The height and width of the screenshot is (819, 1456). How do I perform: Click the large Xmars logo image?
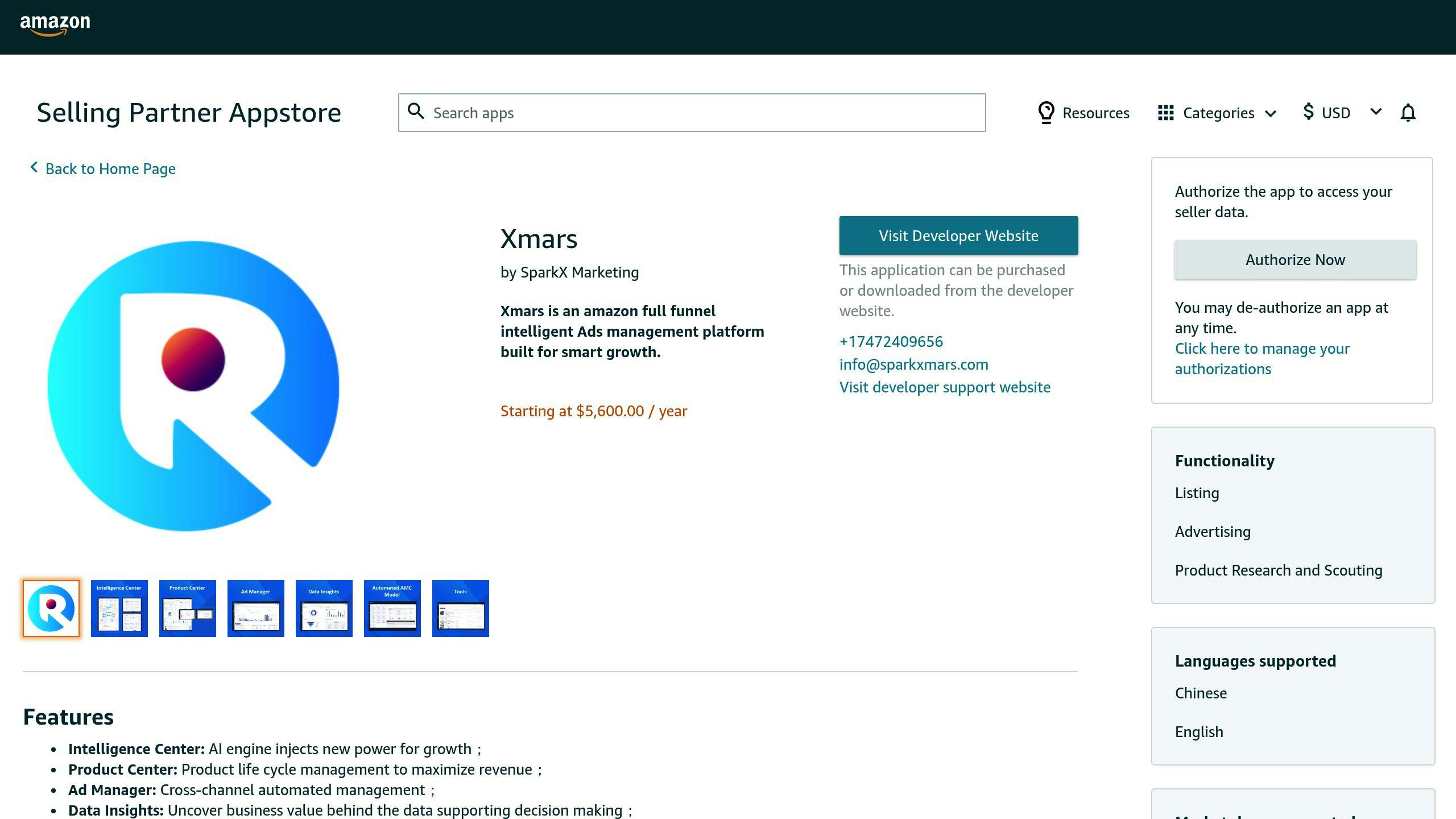pyautogui.click(x=193, y=386)
